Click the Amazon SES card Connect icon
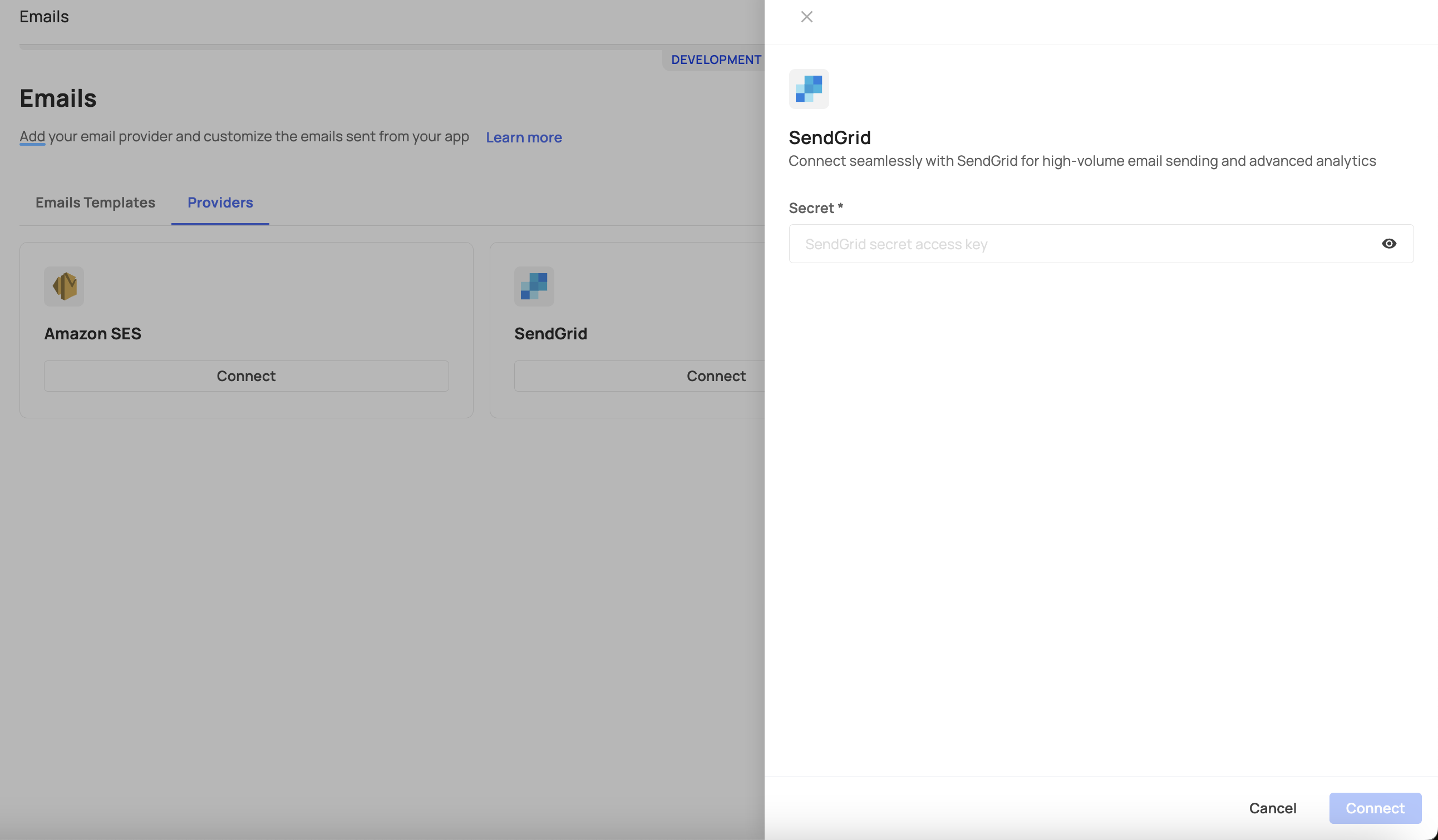 click(246, 376)
